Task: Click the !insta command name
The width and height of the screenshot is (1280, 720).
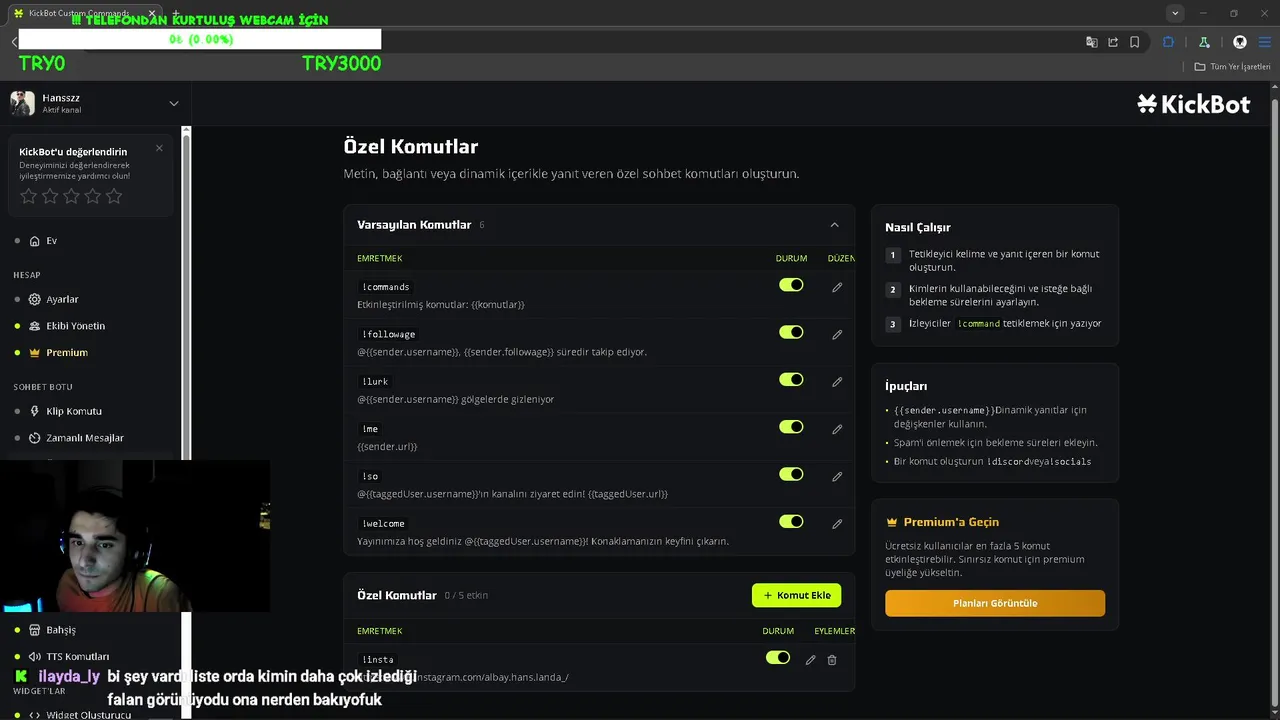Action: (x=378, y=659)
